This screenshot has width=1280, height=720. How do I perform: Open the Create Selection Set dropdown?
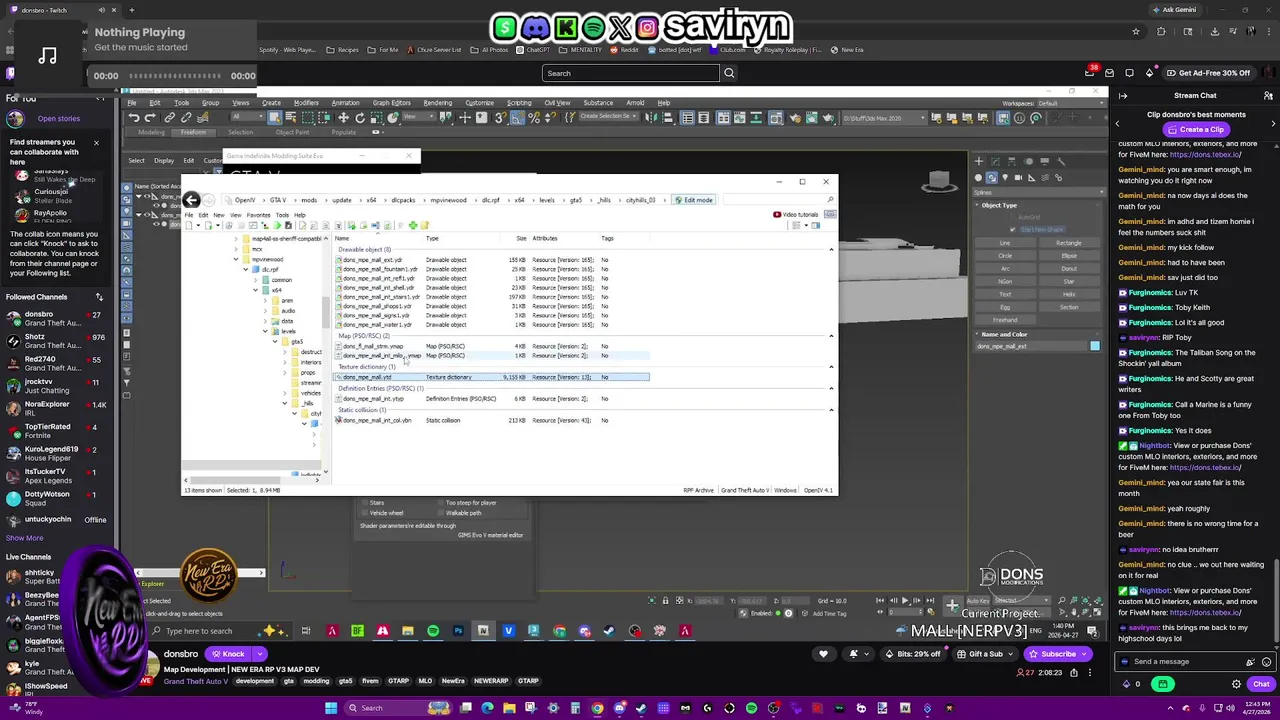coord(608,117)
